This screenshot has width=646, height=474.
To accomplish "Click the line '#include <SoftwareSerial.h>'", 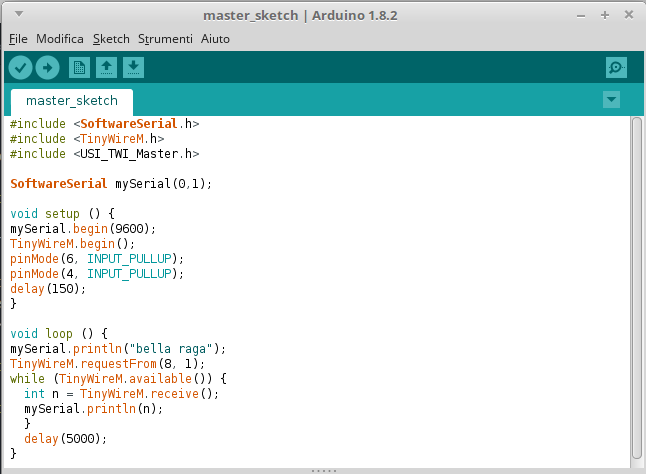I will 105,124.
